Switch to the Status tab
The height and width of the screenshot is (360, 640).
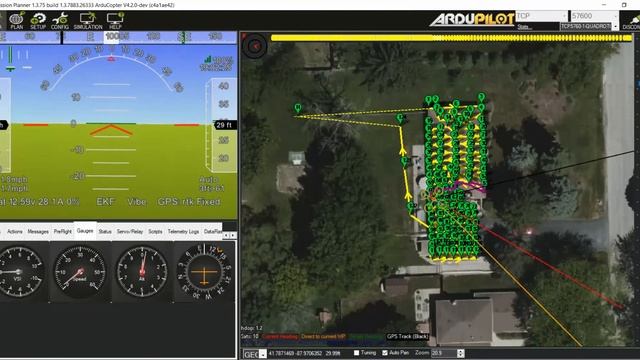click(105, 231)
